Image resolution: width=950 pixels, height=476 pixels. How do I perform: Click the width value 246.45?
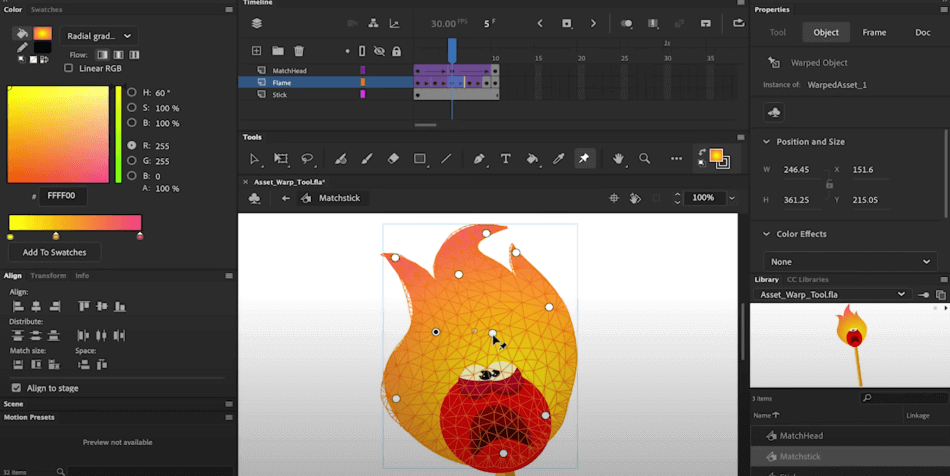coord(796,170)
